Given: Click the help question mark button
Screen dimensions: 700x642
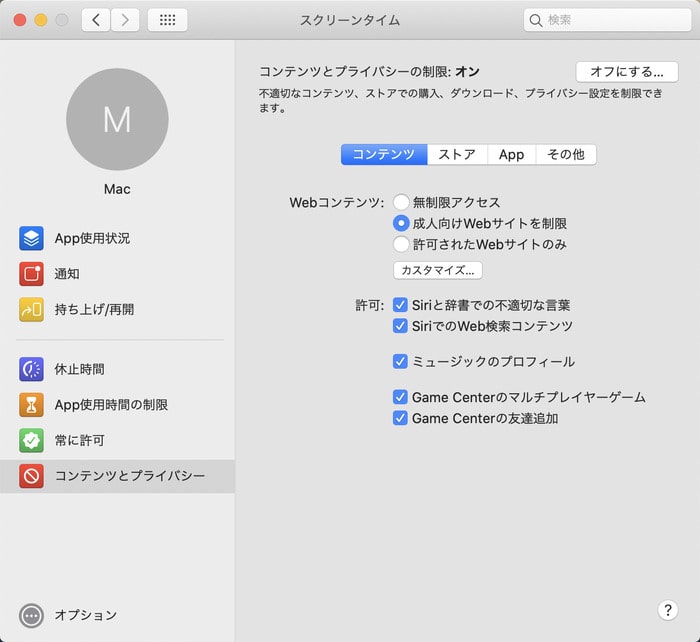Looking at the screenshot, I should click(x=668, y=610).
